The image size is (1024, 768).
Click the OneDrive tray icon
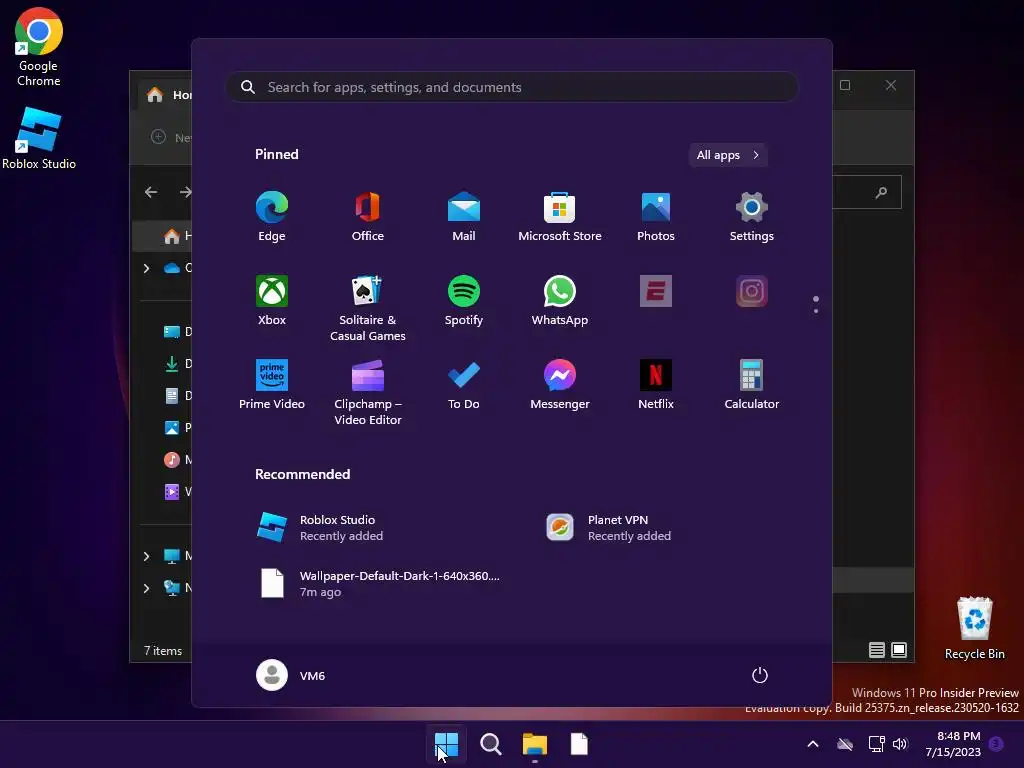845,744
